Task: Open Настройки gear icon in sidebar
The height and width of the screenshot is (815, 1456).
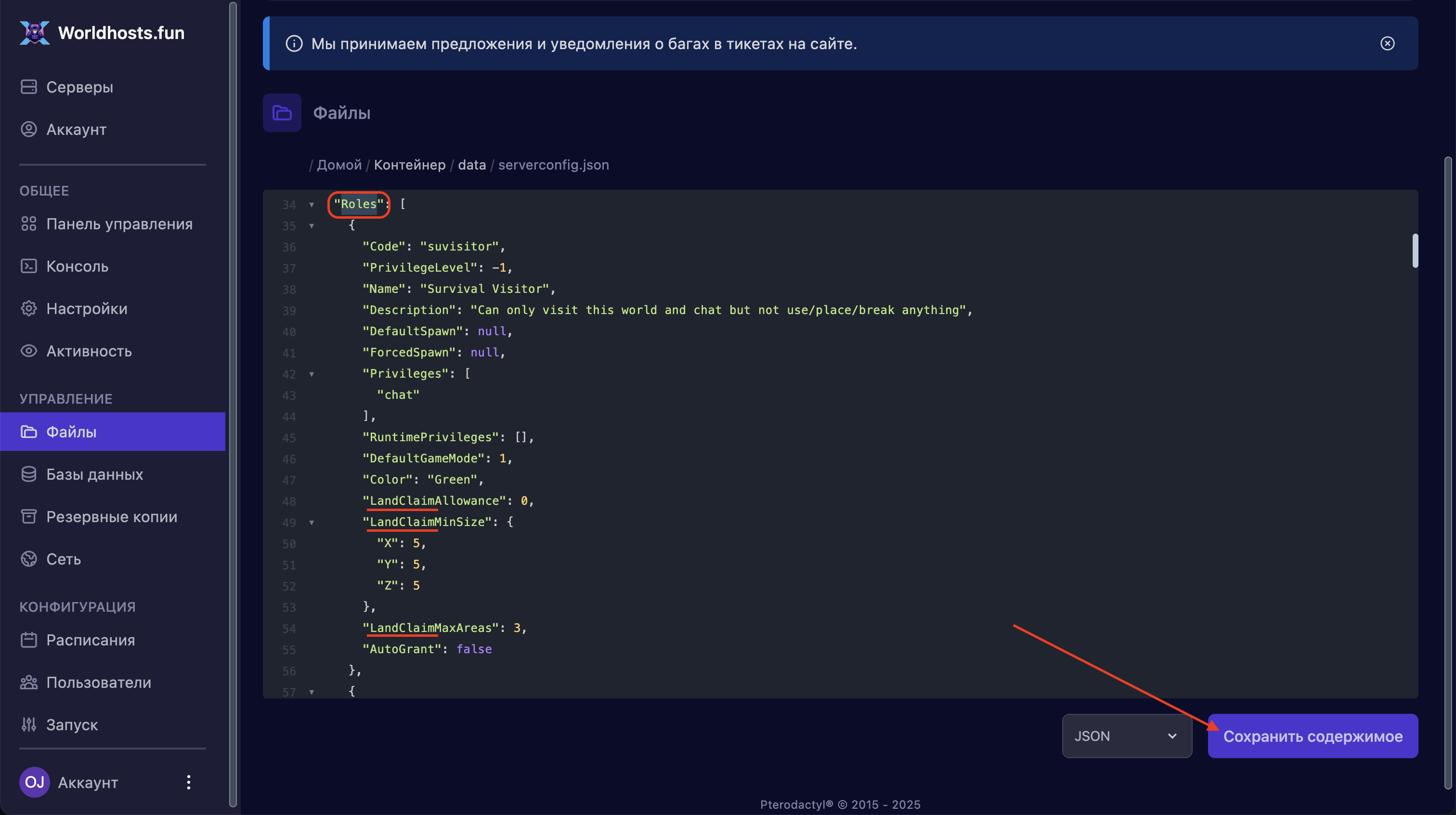Action: [29, 309]
